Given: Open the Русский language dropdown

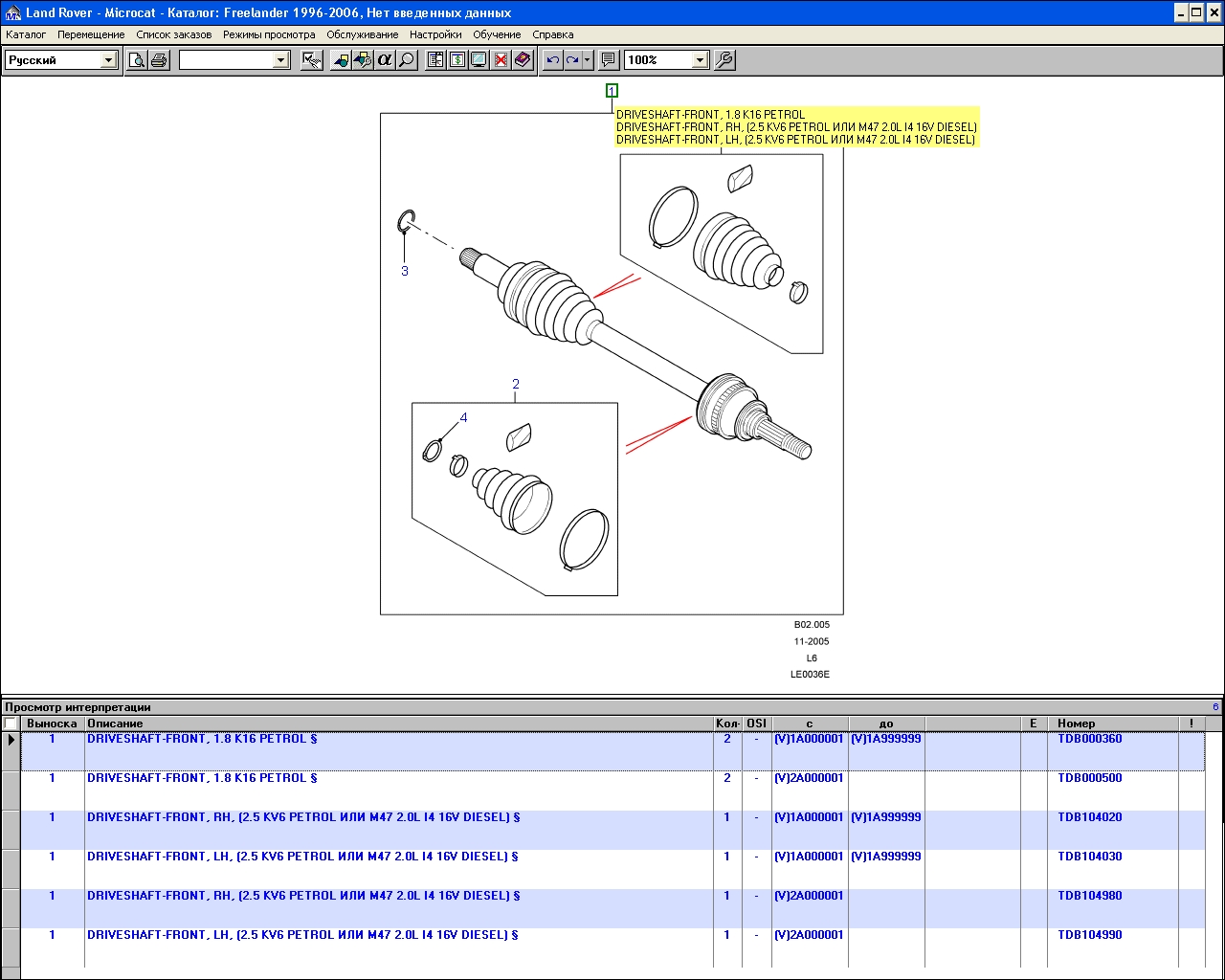Looking at the screenshot, I should pos(108,60).
